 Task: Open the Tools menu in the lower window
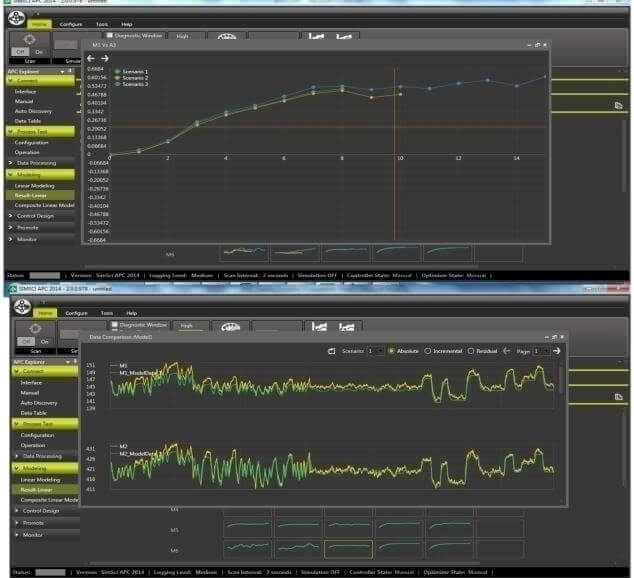(105, 313)
